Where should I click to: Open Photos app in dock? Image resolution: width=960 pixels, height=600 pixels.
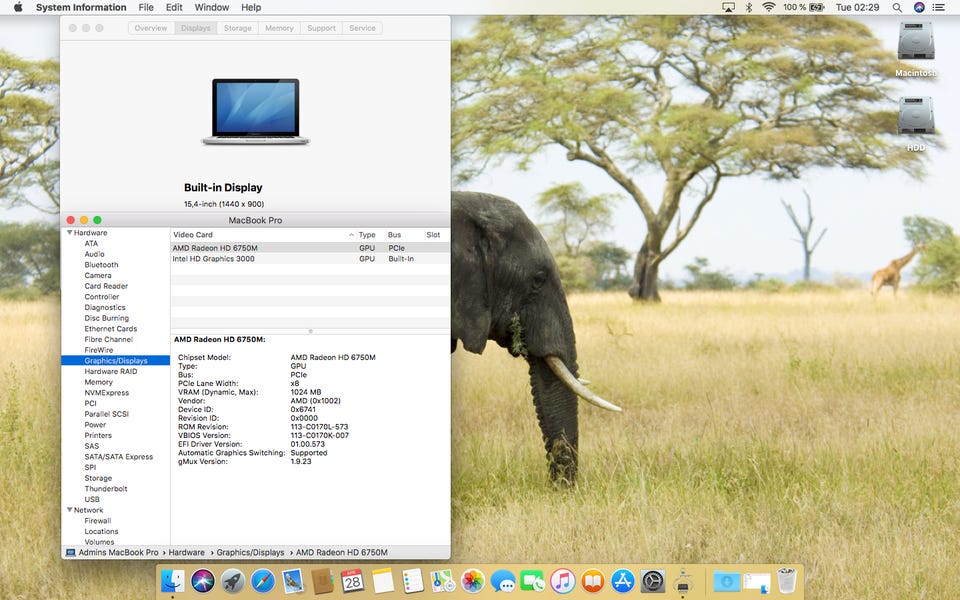473,581
